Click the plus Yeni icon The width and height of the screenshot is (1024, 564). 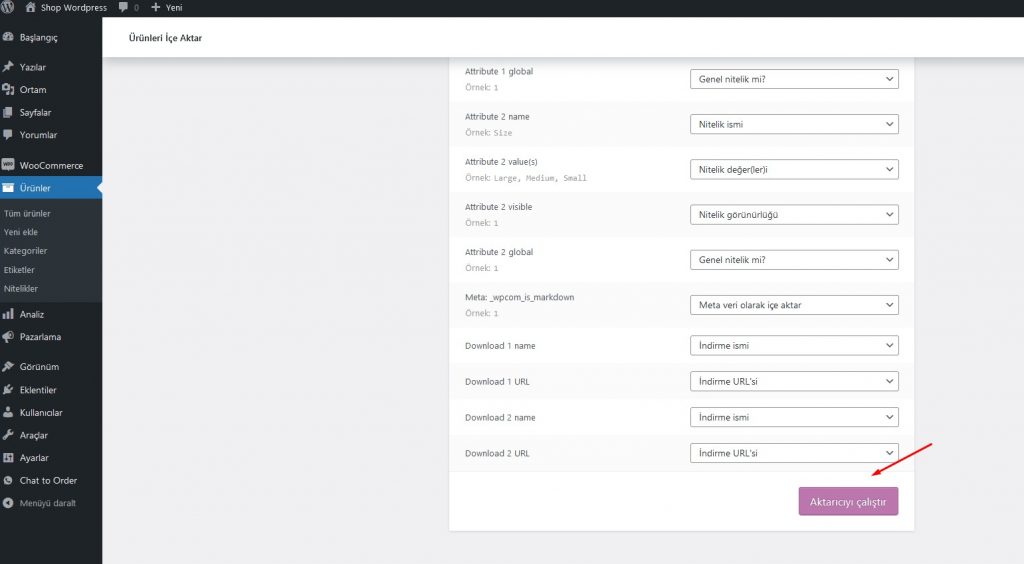coord(156,8)
